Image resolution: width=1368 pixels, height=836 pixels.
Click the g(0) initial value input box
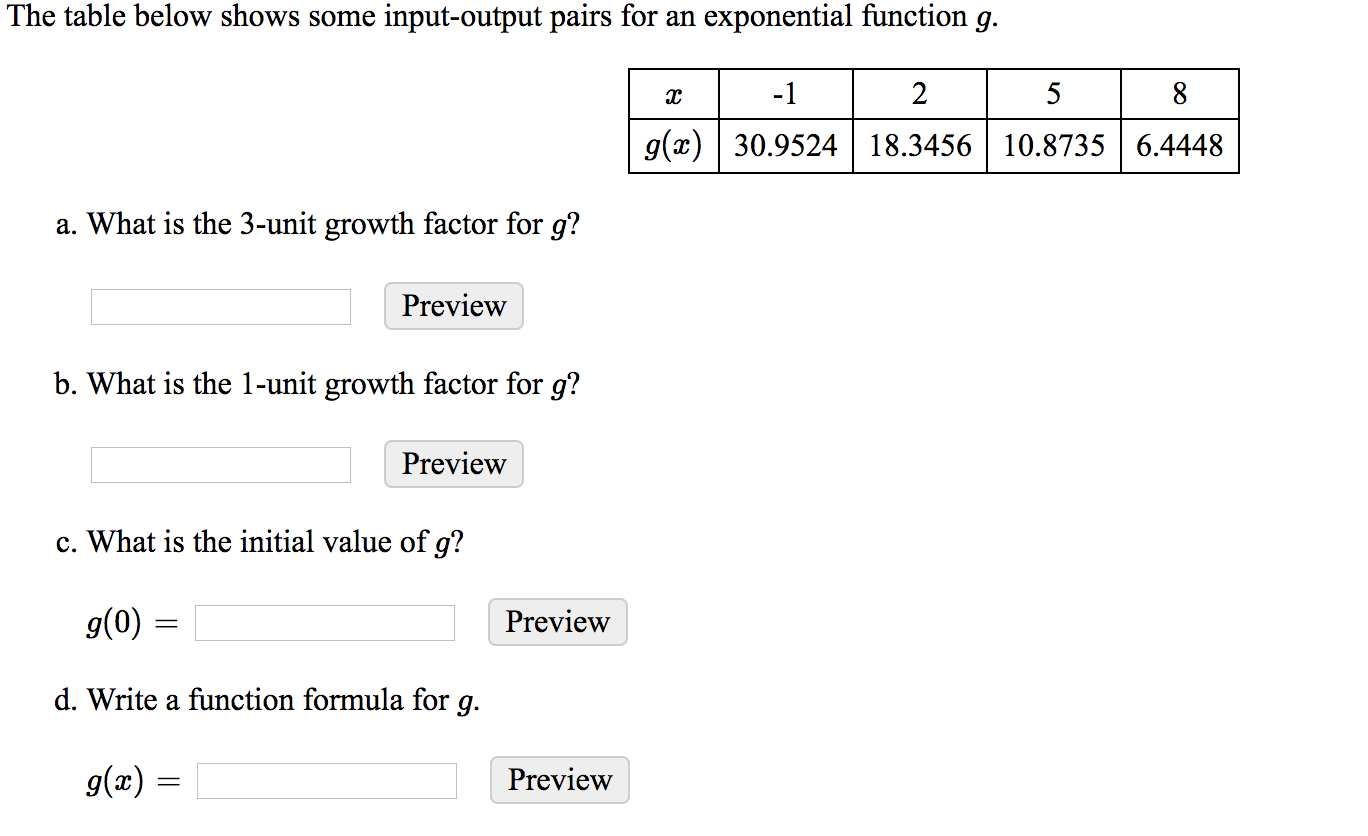point(325,623)
